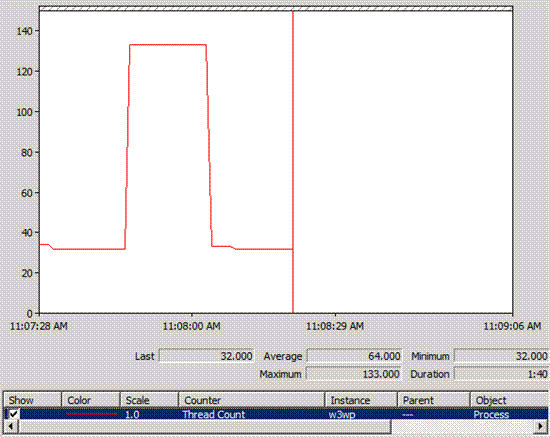Viewport: 550px width, 438px height.
Task: Click the left scroll arrow
Action: 11,426
